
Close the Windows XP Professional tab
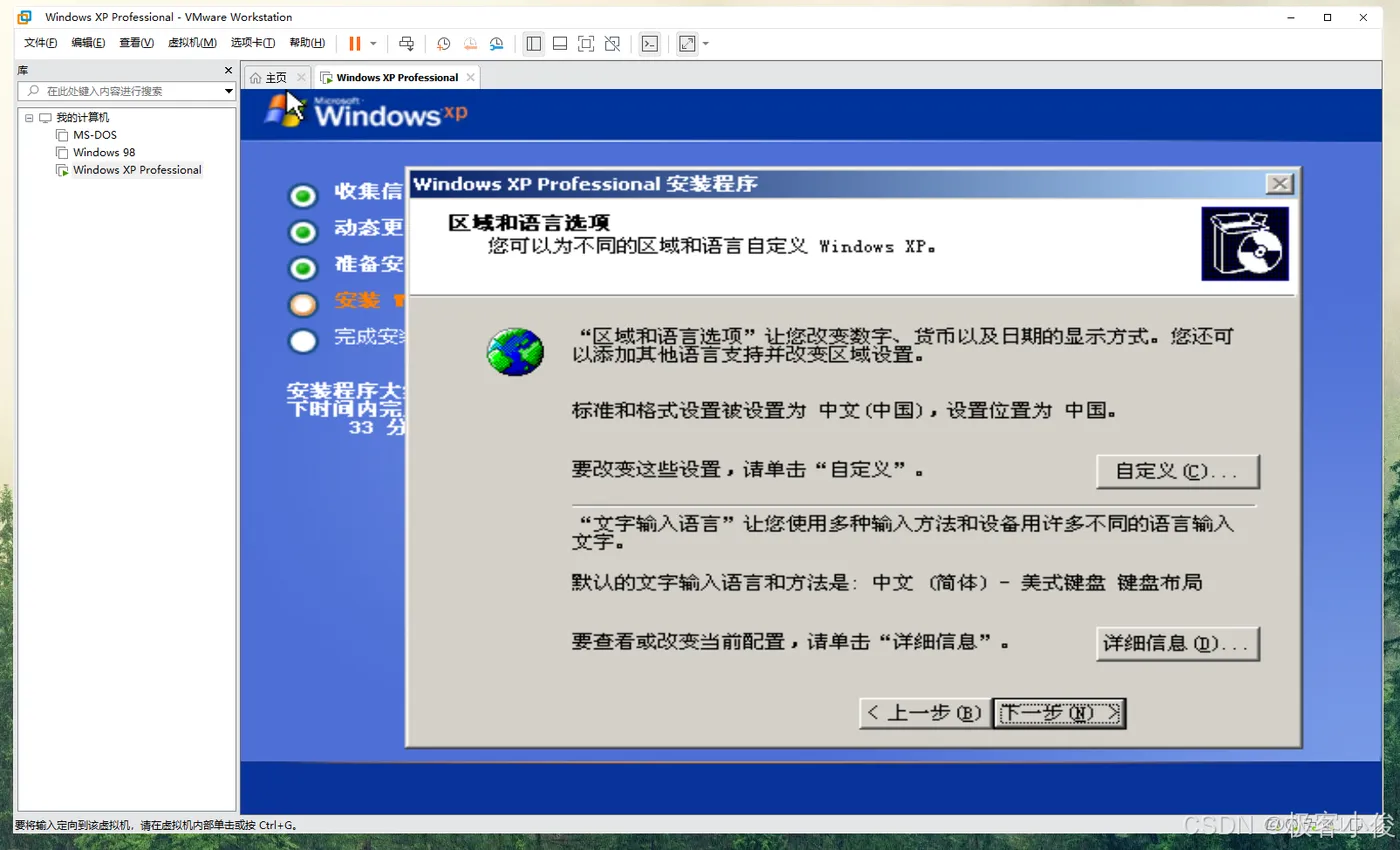click(x=471, y=77)
